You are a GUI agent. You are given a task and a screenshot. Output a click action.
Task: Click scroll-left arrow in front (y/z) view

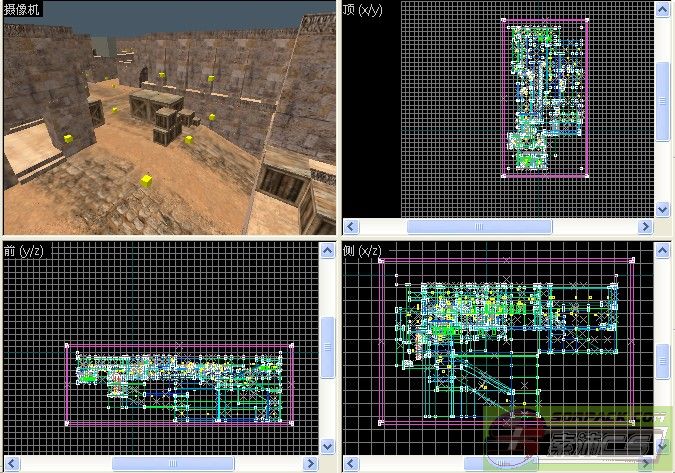[x=12, y=464]
